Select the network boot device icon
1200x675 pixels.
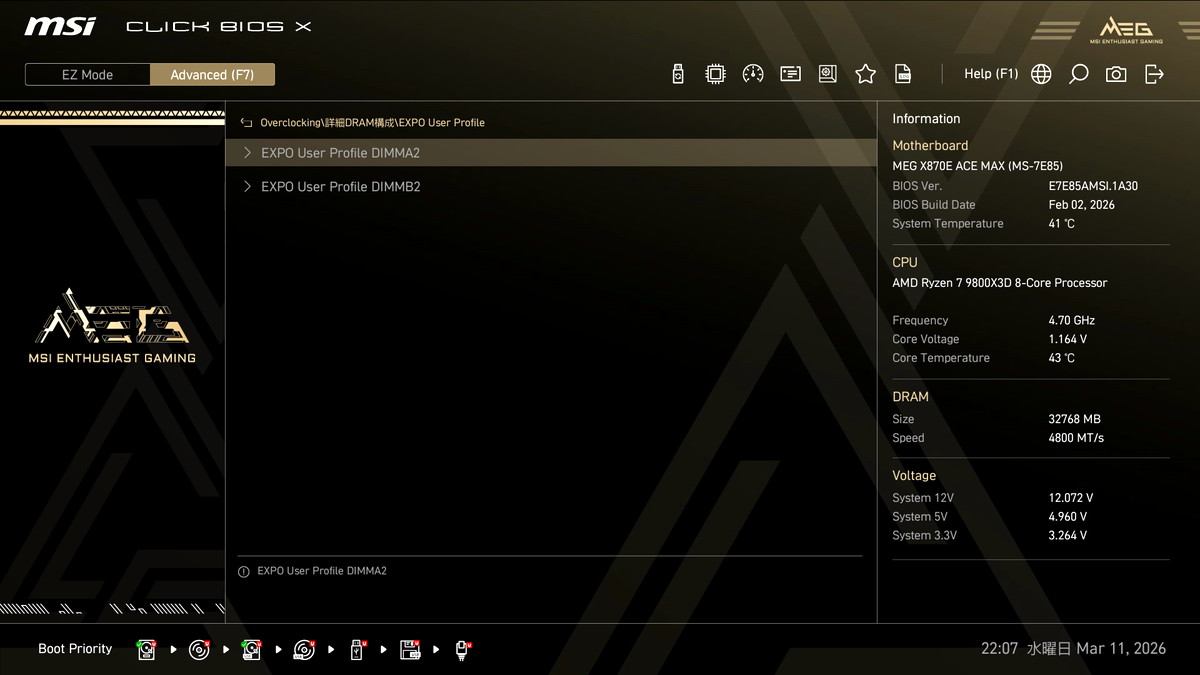coord(463,650)
